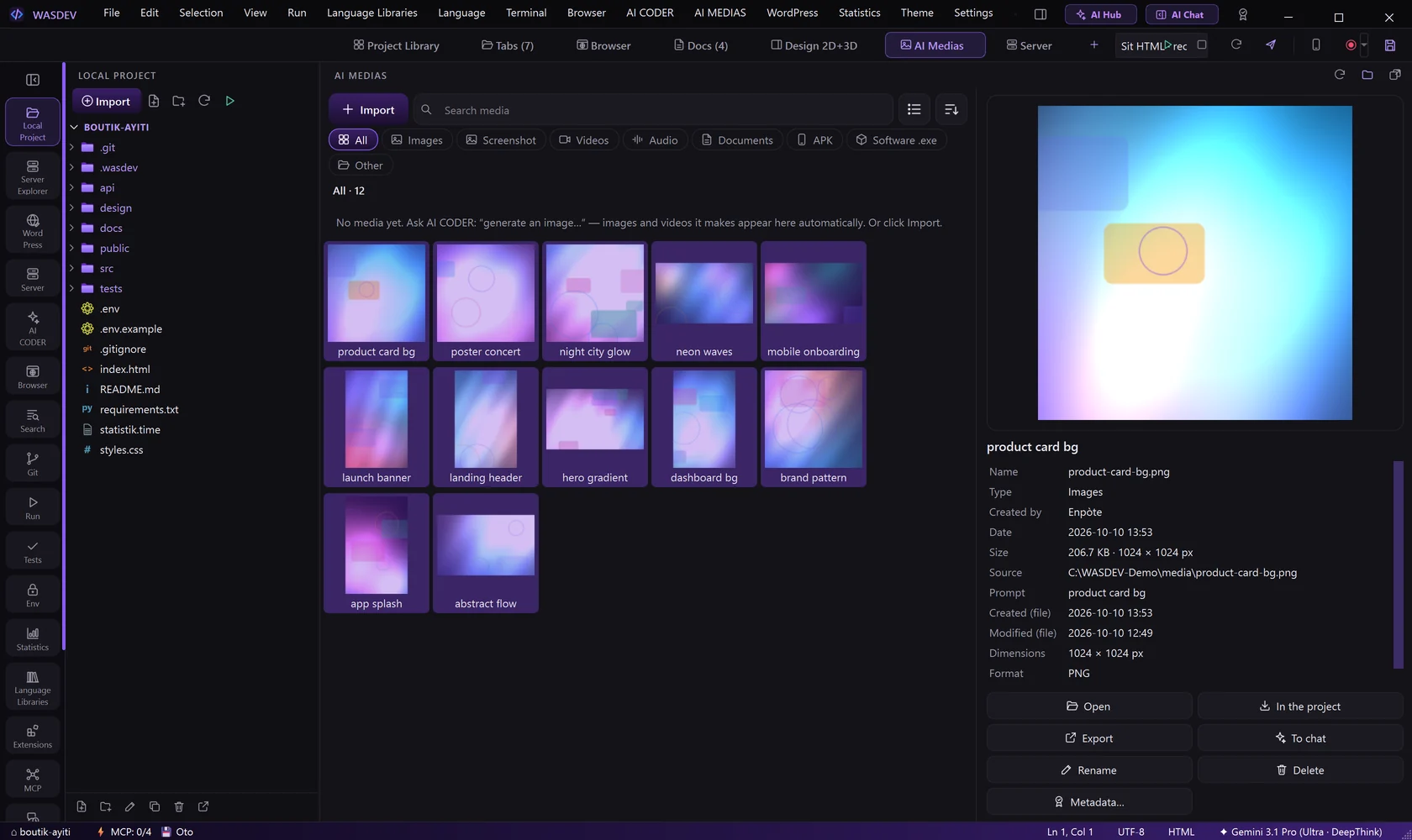Click the green run icon in Local Project header
The image size is (1412, 840).
point(229,101)
